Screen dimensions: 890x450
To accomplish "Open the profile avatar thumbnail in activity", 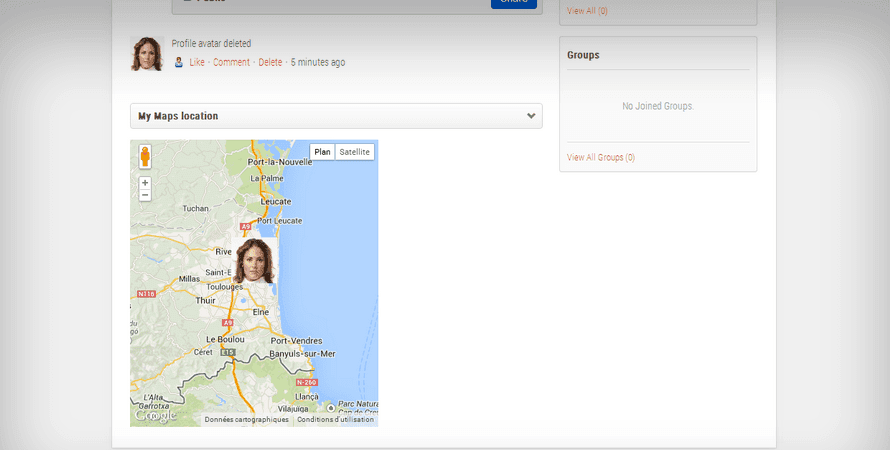I will [x=147, y=54].
